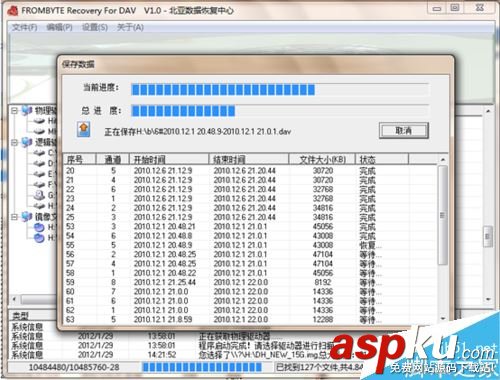This screenshot has width=500, height=380.
Task: Collapse the 逻辑 drives tree node
Action: (x=14, y=142)
